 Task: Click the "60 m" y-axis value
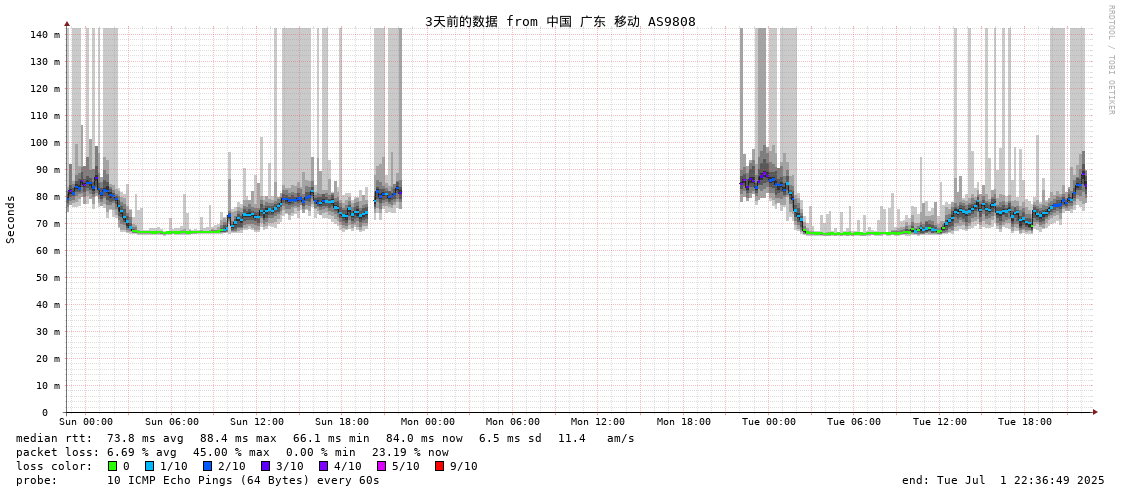point(49,251)
